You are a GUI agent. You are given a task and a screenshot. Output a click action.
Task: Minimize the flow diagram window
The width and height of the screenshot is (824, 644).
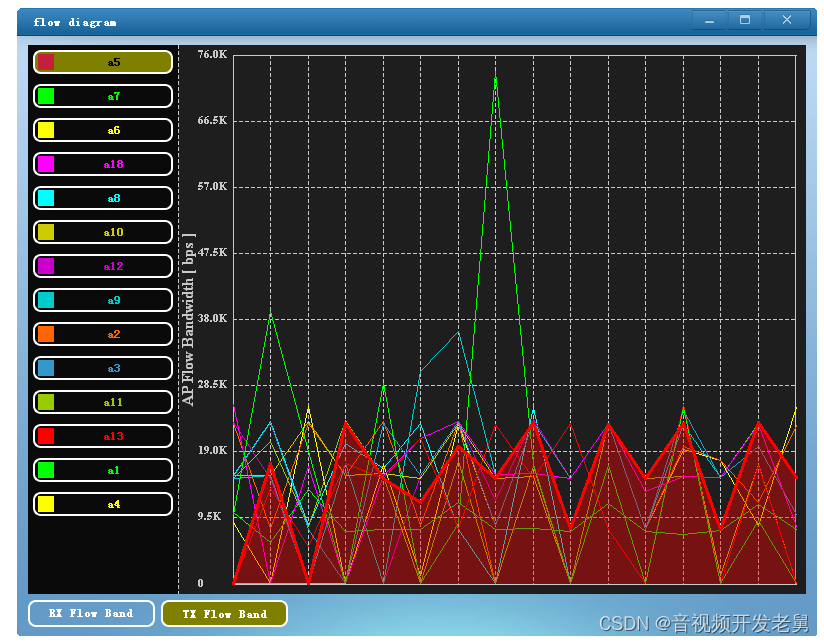(x=709, y=20)
